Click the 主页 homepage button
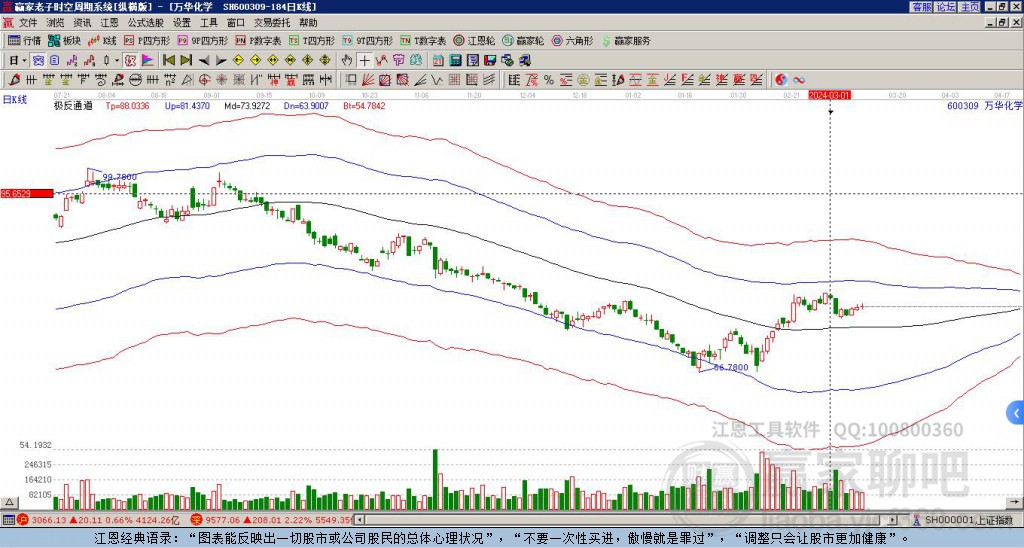Image resolution: width=1024 pixels, height=548 pixels. point(970,7)
